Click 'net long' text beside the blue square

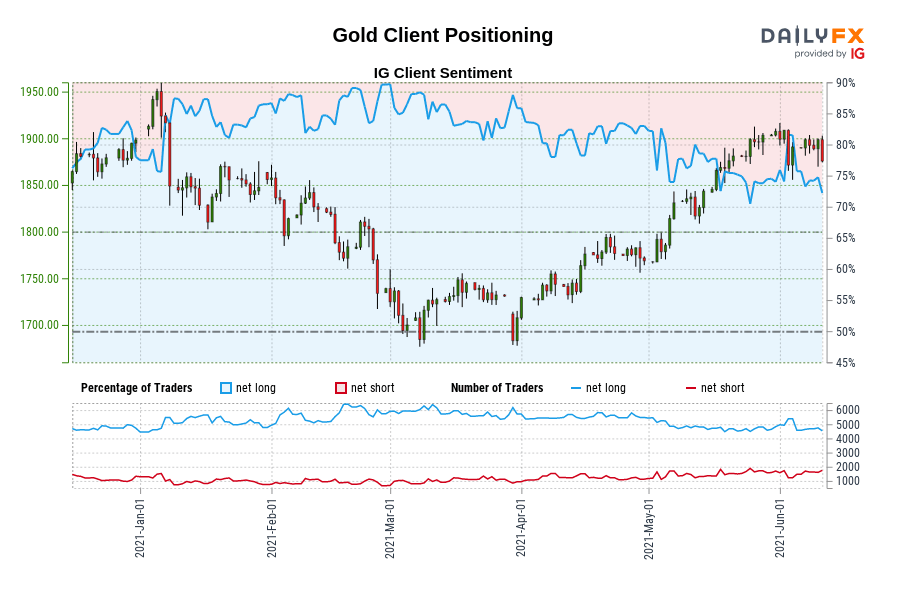[x=256, y=388]
